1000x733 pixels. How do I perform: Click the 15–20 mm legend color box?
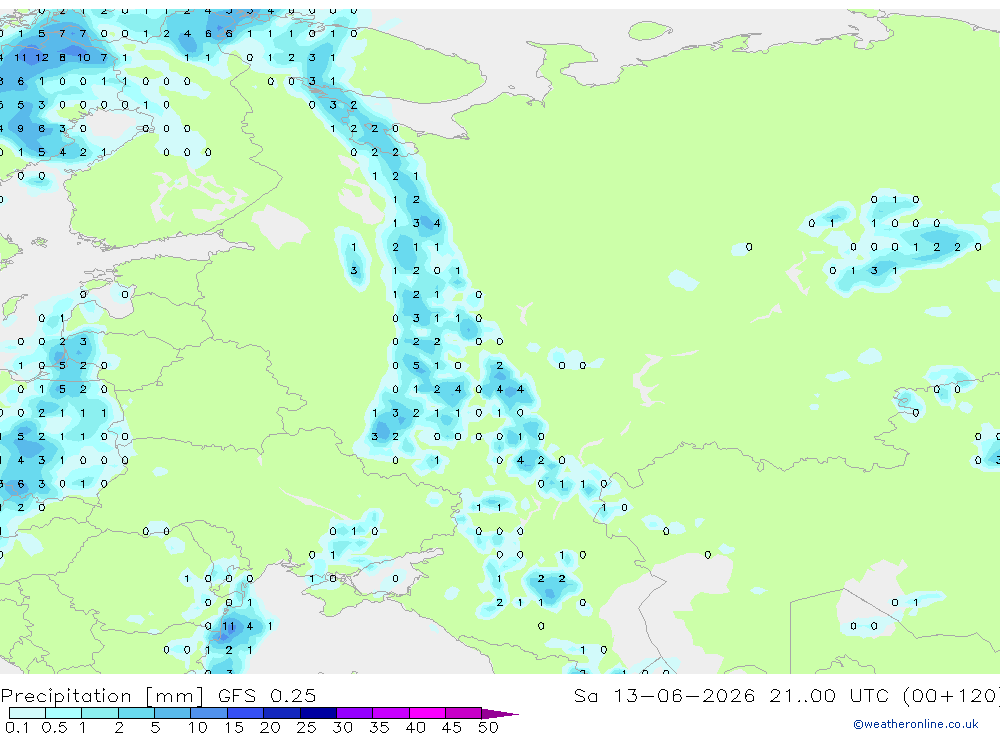click(246, 713)
